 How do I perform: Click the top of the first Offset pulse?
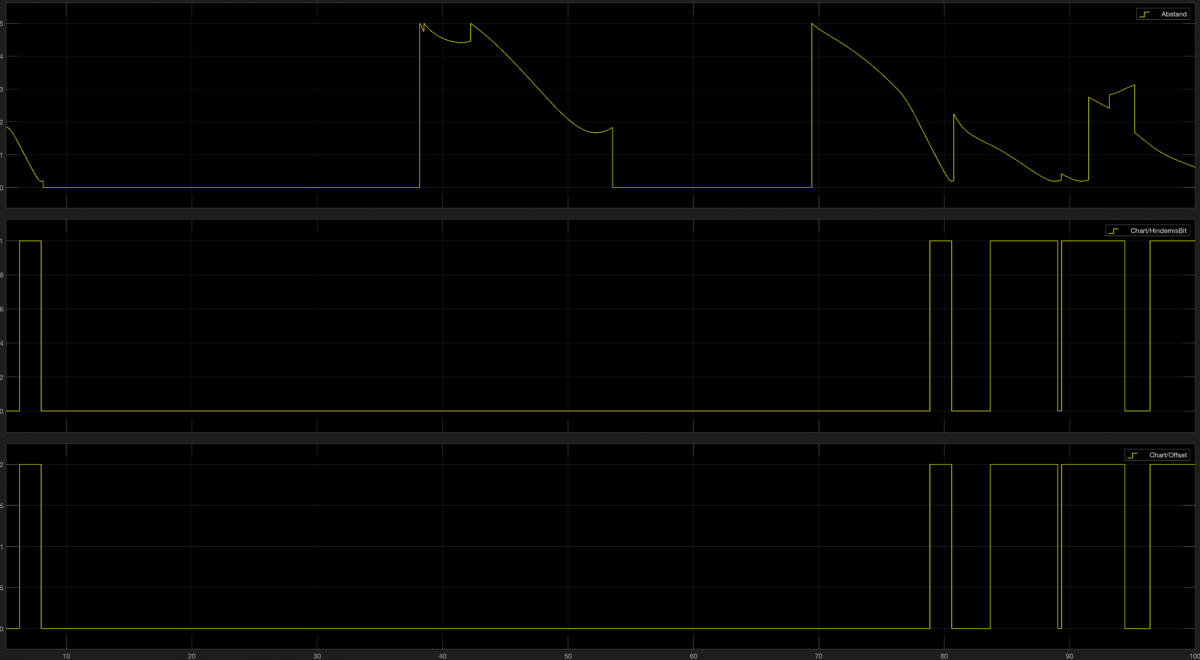click(30, 465)
